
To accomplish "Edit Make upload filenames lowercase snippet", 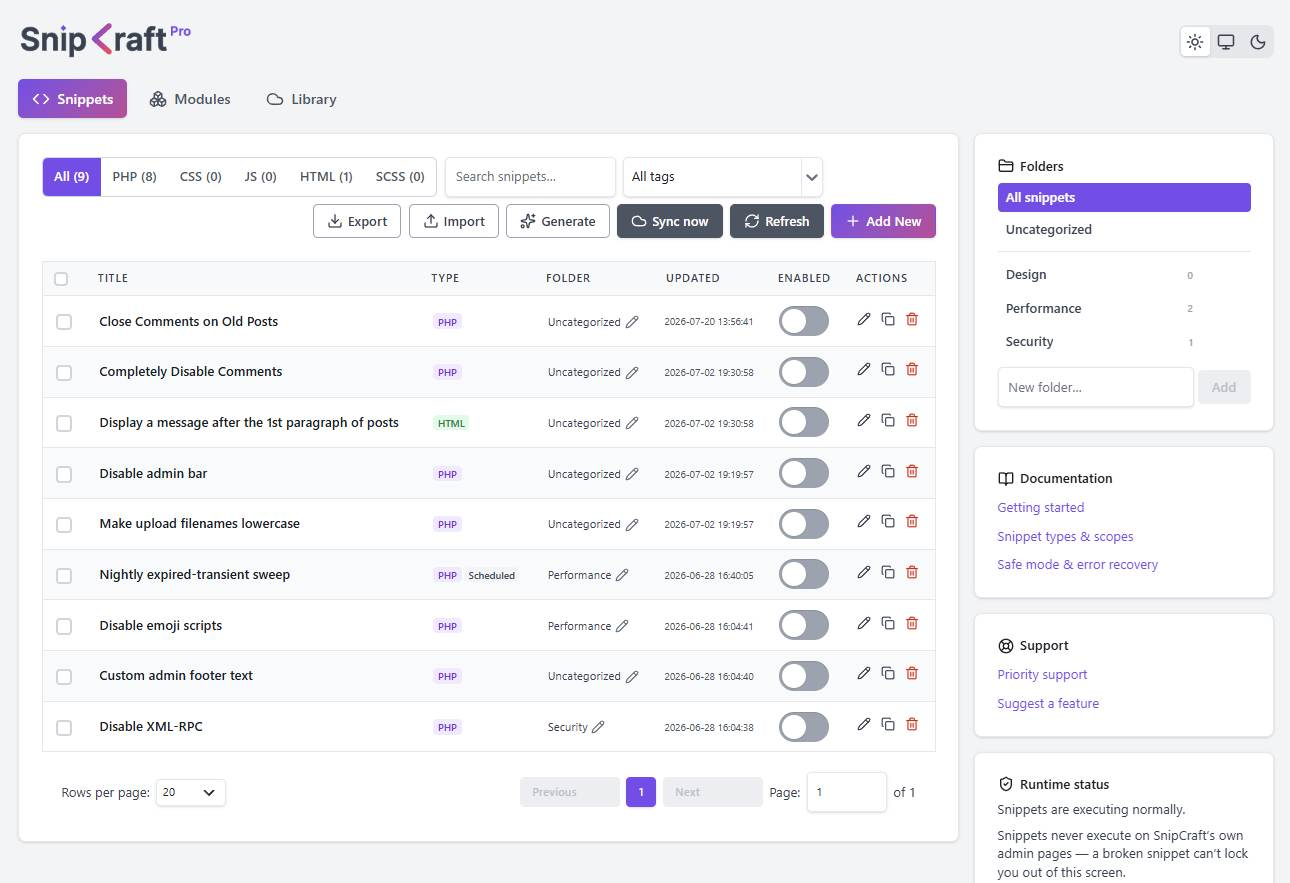I will [x=864, y=521].
